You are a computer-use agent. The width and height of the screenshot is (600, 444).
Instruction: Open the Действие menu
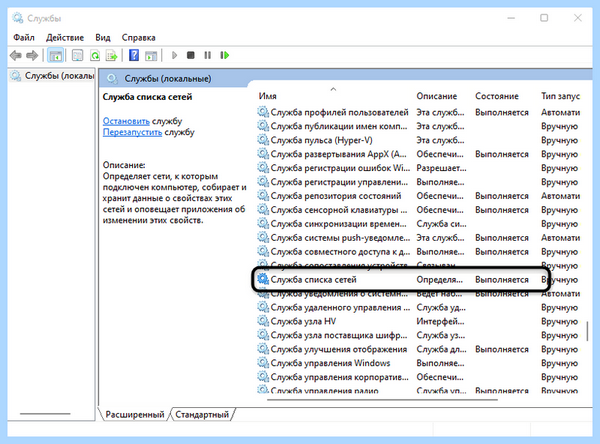pyautogui.click(x=65, y=38)
